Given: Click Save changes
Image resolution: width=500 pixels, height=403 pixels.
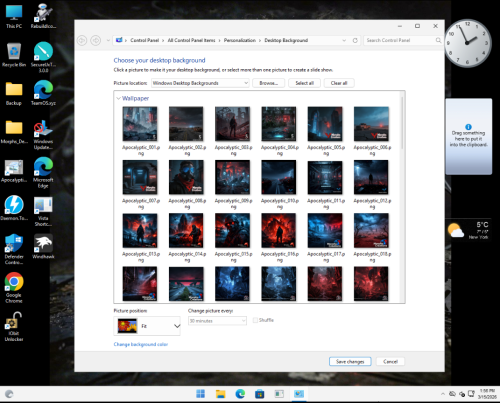Looking at the screenshot, I should tap(350, 362).
